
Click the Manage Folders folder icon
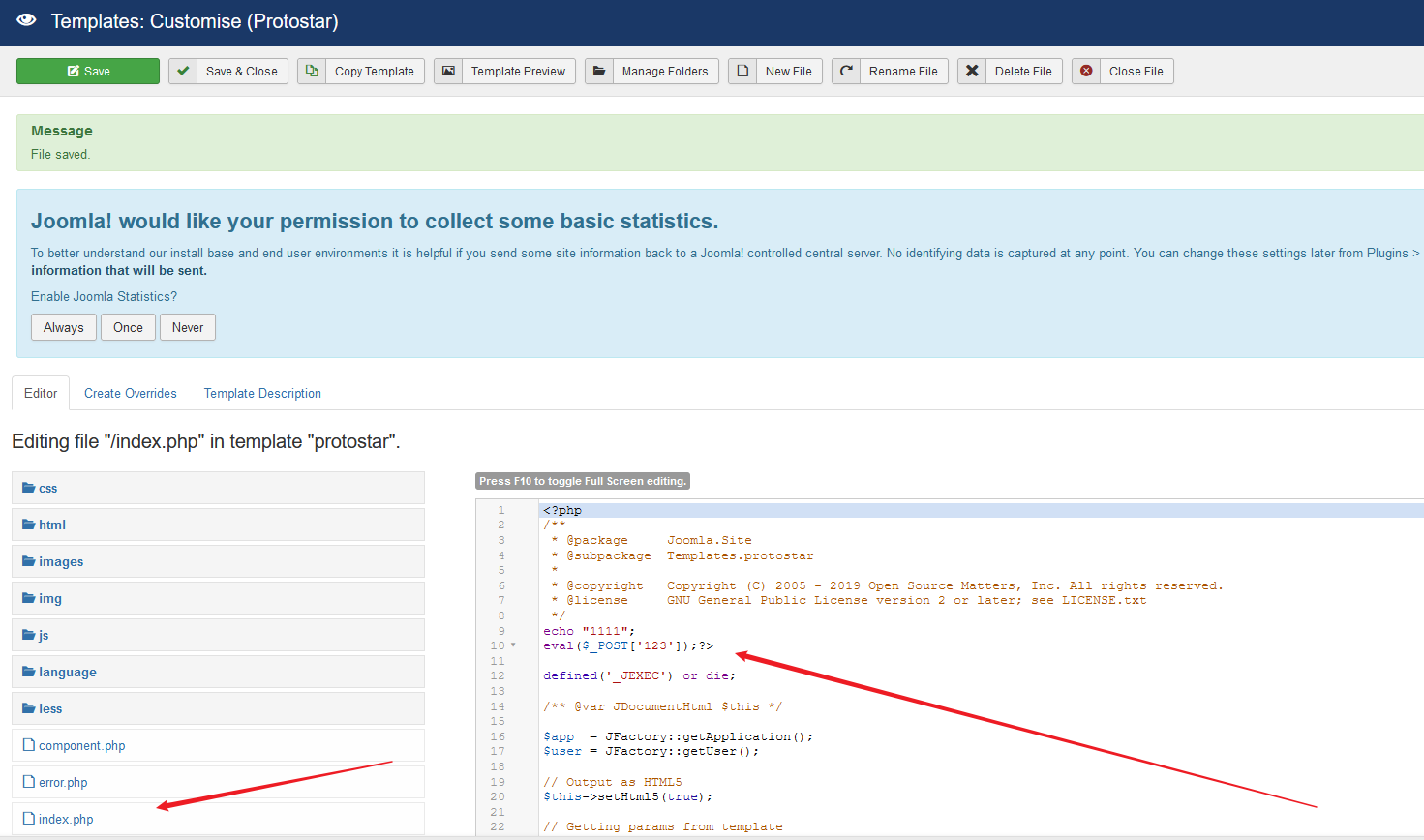599,71
